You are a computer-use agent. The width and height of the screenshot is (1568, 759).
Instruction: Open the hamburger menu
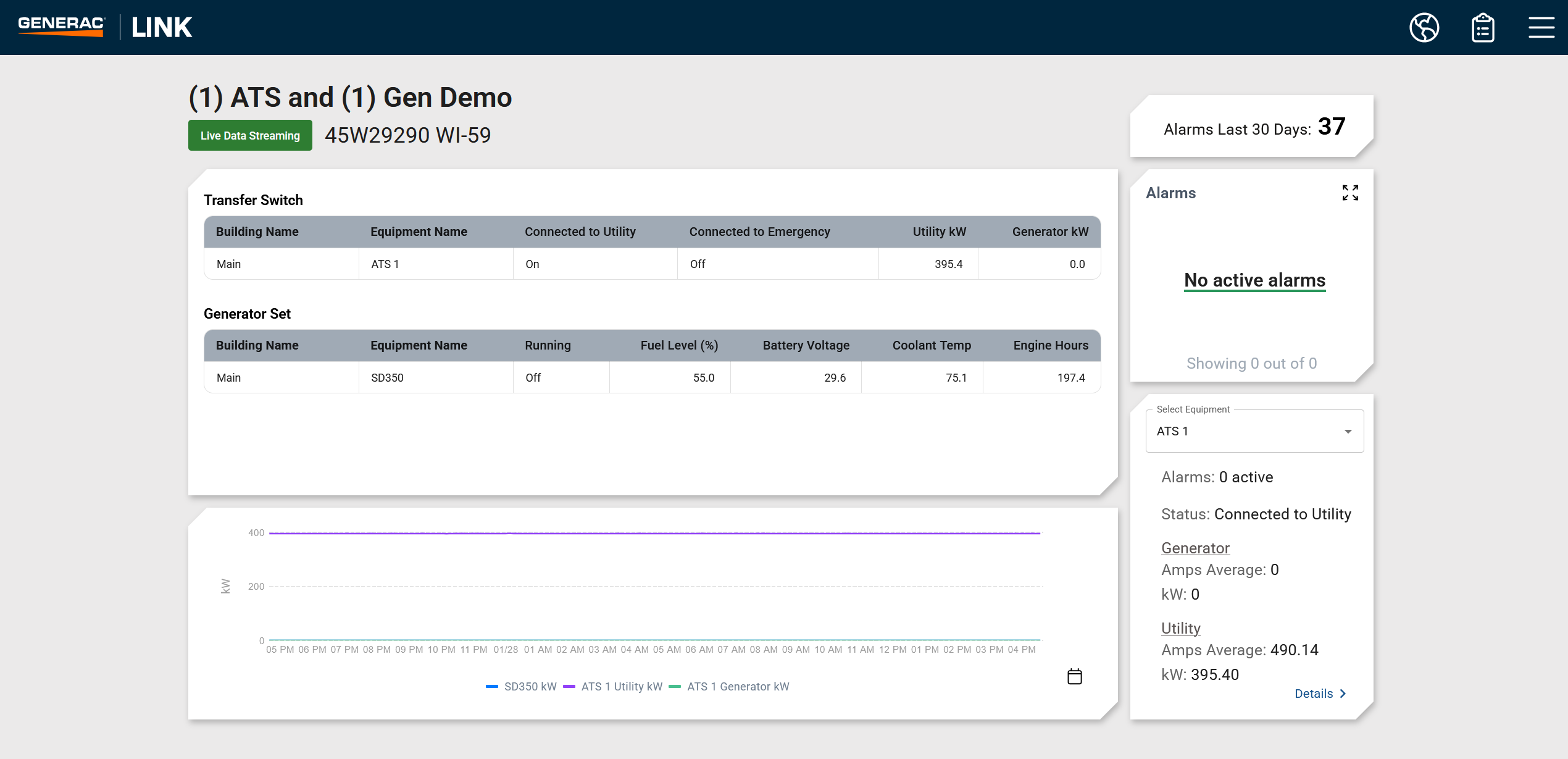pyautogui.click(x=1541, y=28)
